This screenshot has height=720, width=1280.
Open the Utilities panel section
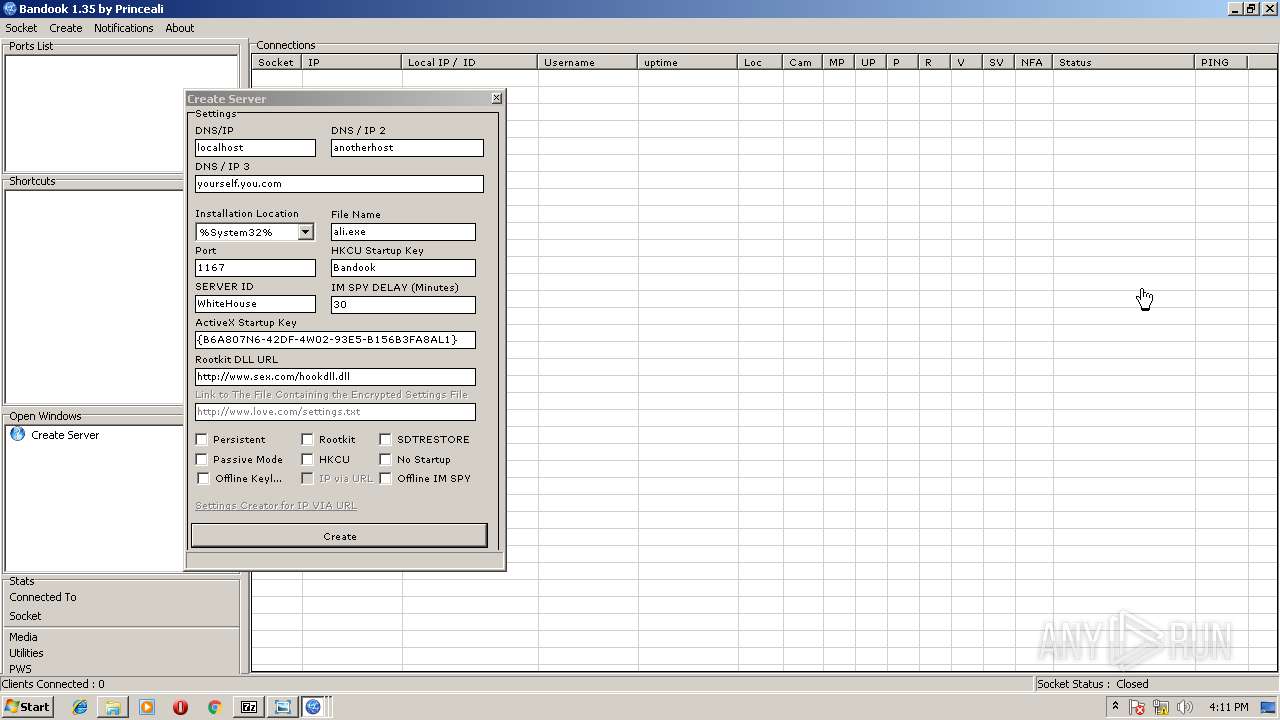[x=26, y=653]
